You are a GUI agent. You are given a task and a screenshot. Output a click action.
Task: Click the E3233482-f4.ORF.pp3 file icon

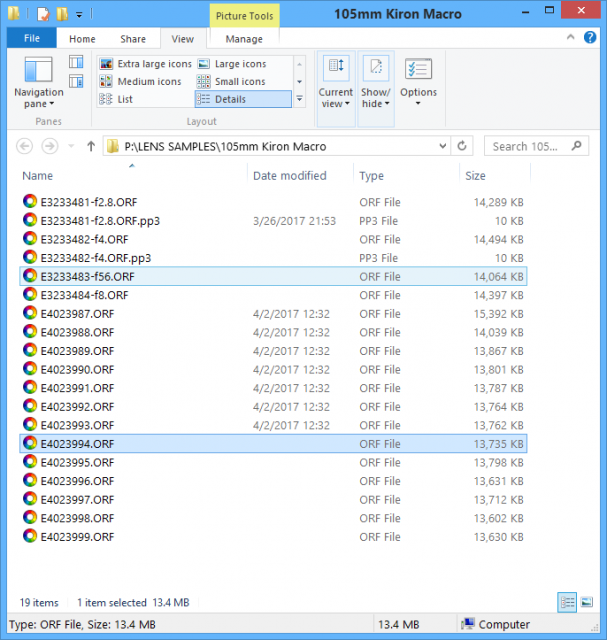(30, 257)
